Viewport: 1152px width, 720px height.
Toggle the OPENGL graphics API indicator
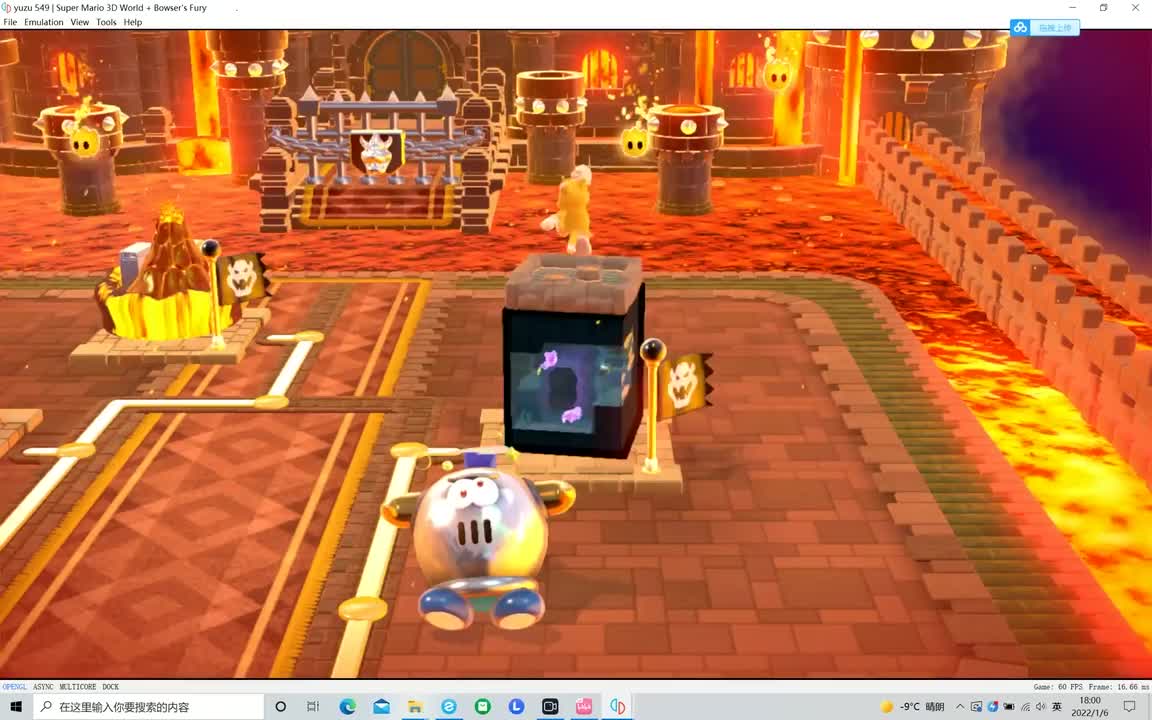coord(14,687)
